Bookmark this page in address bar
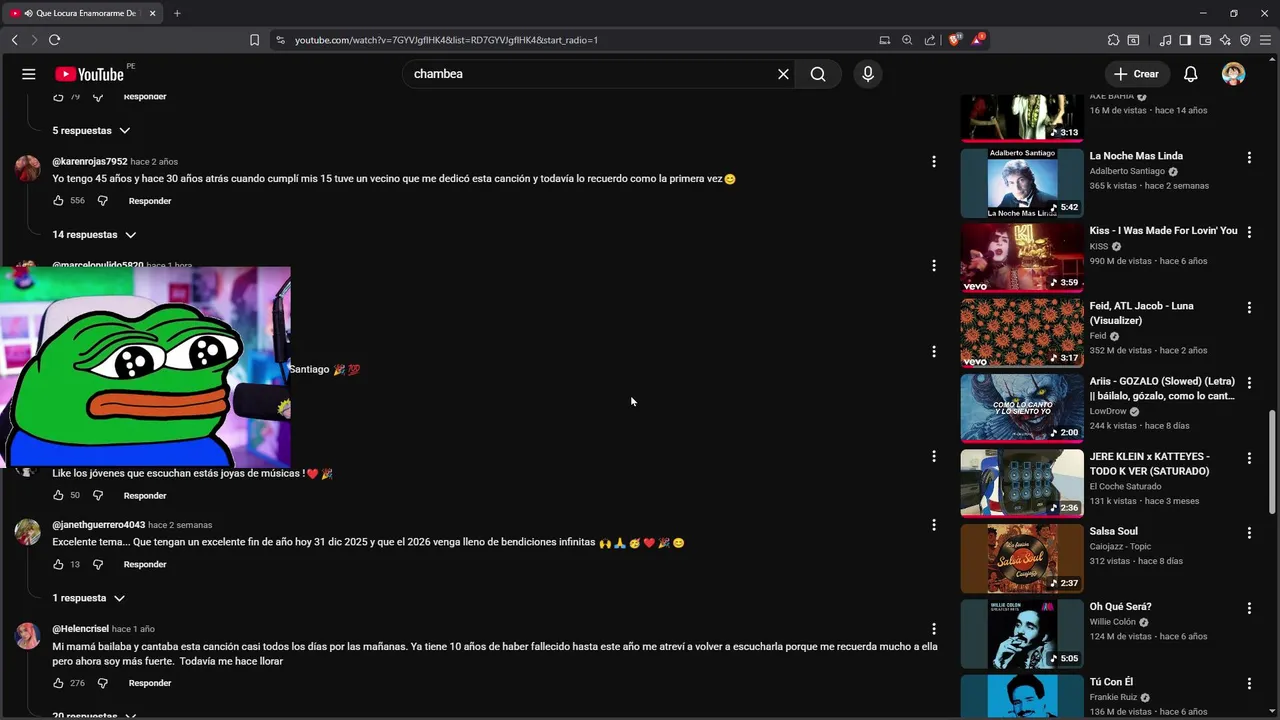 point(254,40)
